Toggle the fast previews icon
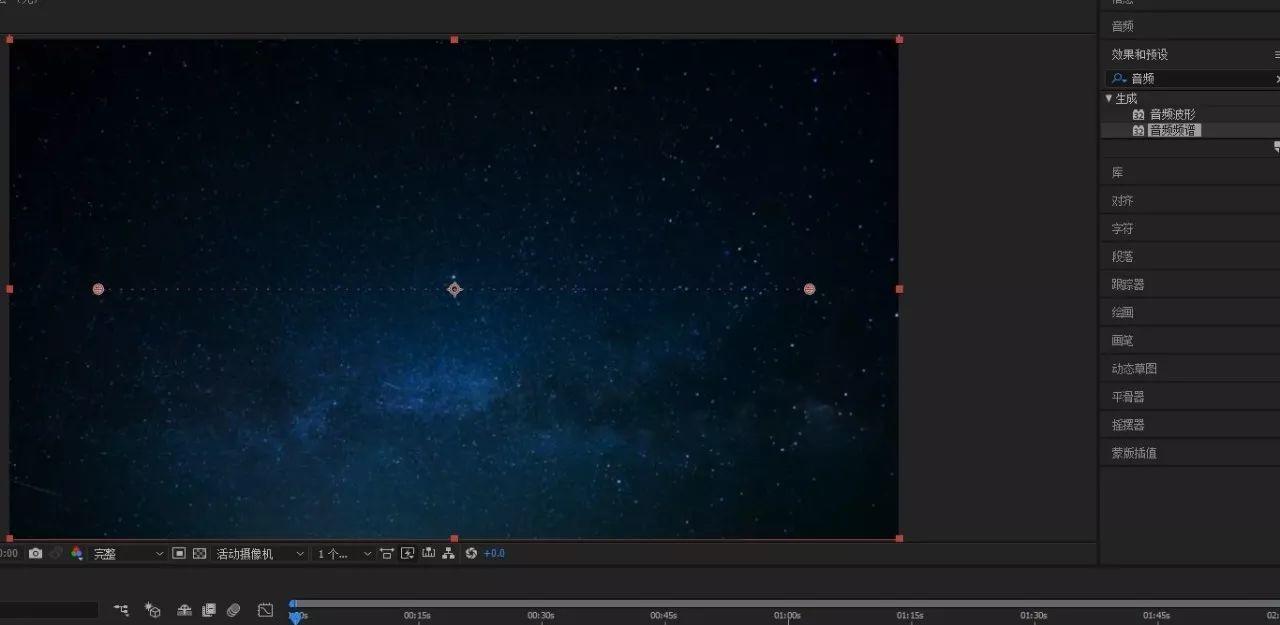This screenshot has height=625, width=1280. (408, 553)
